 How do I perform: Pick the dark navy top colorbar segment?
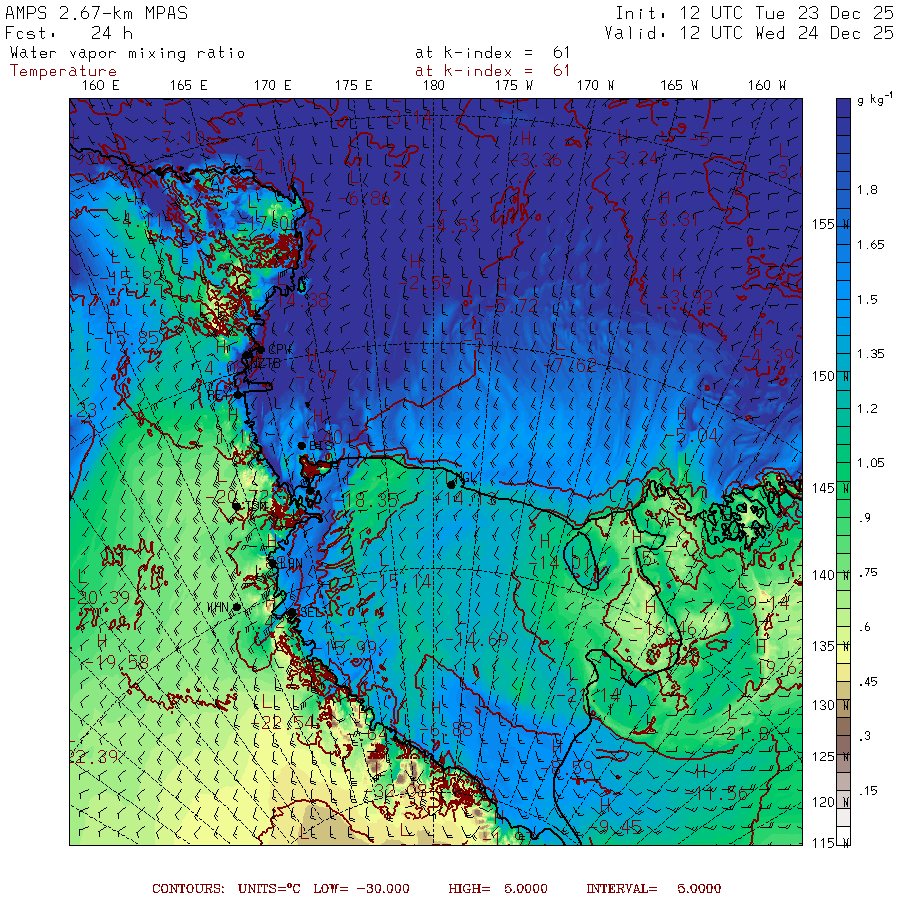point(843,108)
